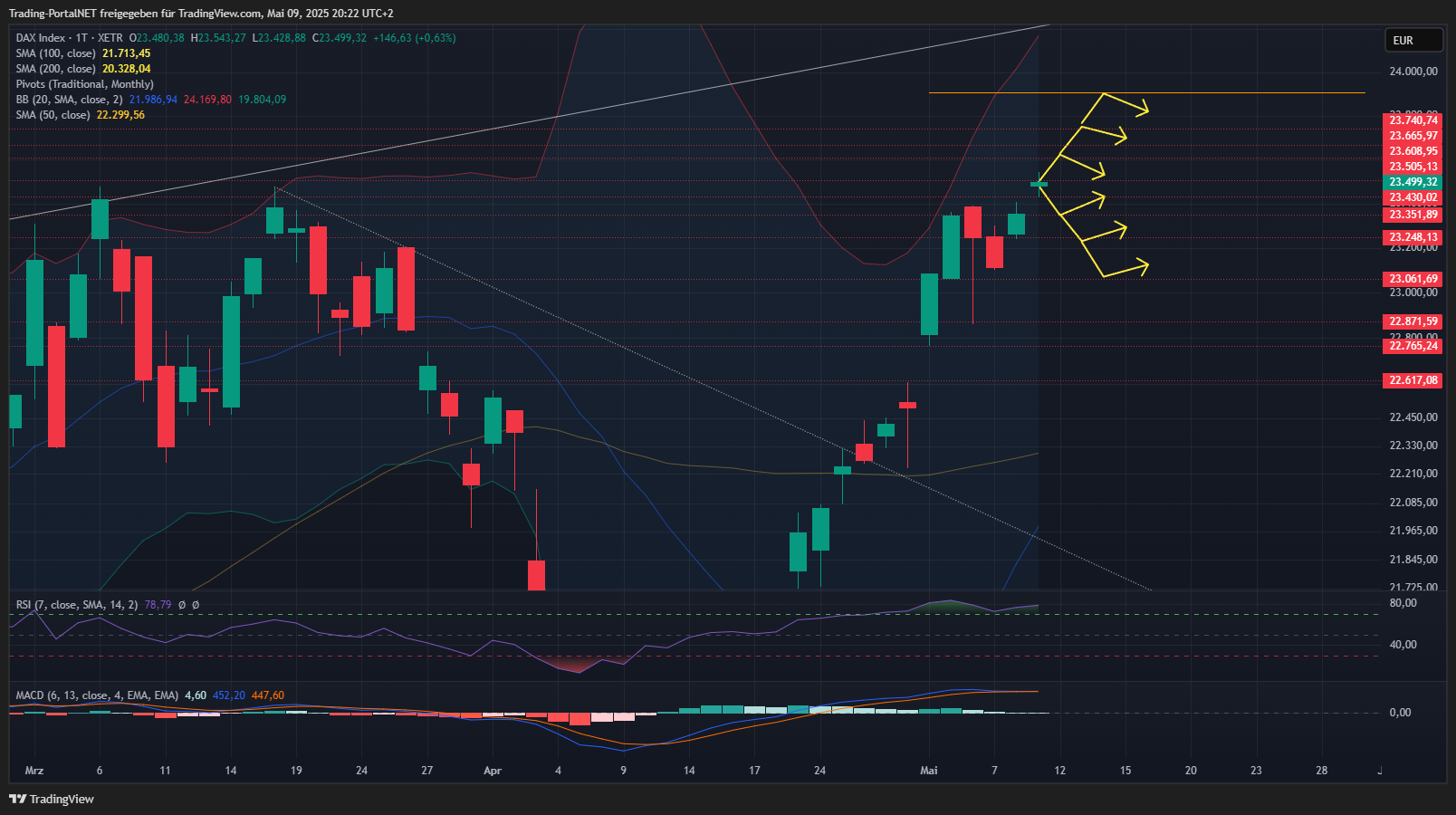Viewport: 1456px width, 815px height.
Task: Click the RSI value 78,79
Action: tap(158, 605)
